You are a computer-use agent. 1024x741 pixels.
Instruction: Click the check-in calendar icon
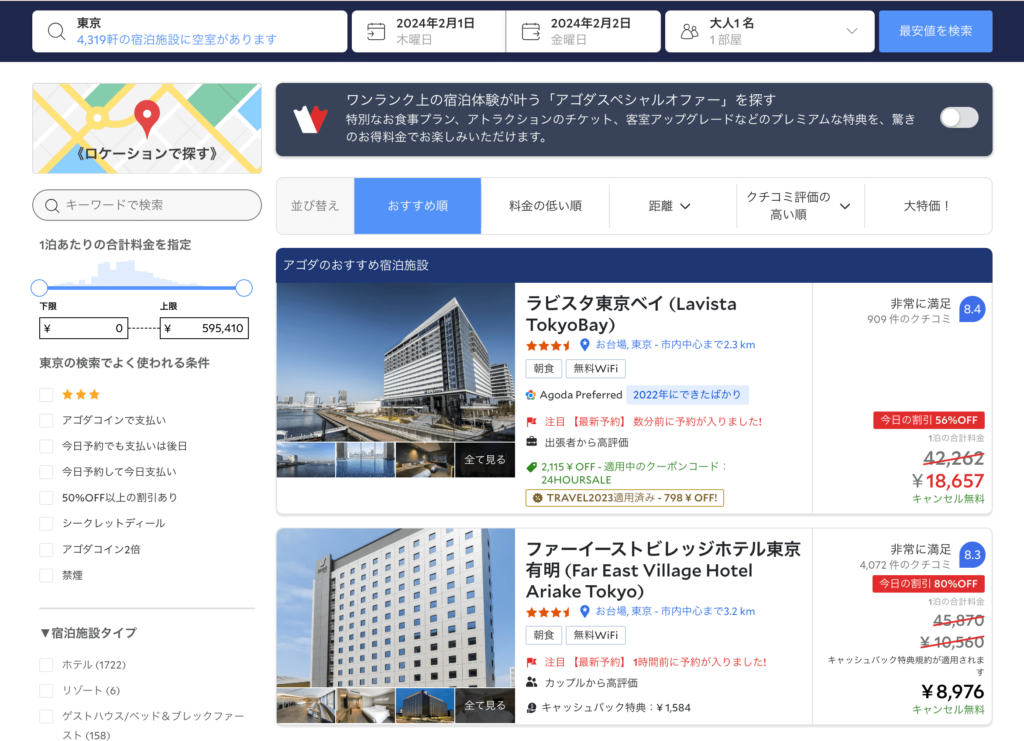pyautogui.click(x=376, y=31)
